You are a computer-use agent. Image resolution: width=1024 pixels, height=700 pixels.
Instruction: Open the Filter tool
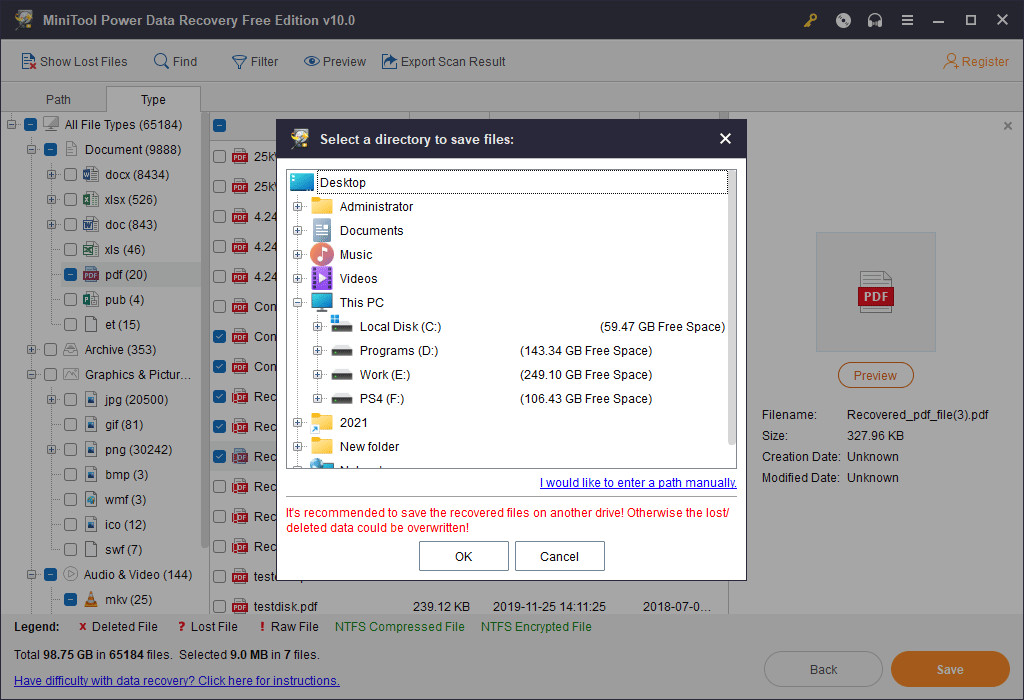tap(255, 61)
